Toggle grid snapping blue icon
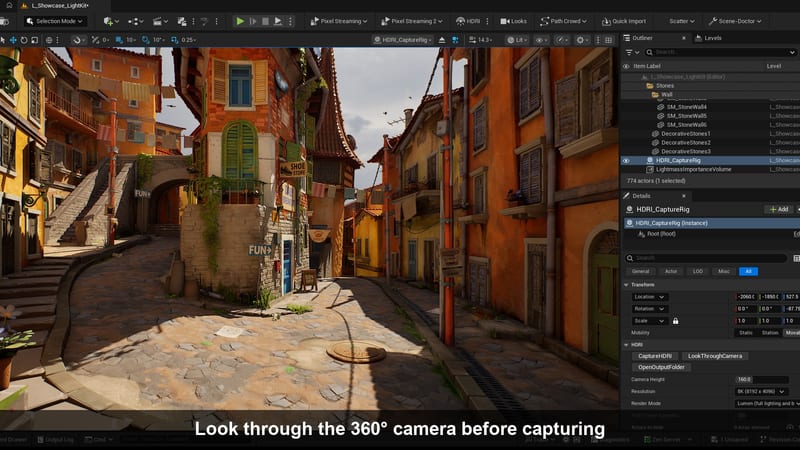This screenshot has width=800, height=450. (x=119, y=39)
